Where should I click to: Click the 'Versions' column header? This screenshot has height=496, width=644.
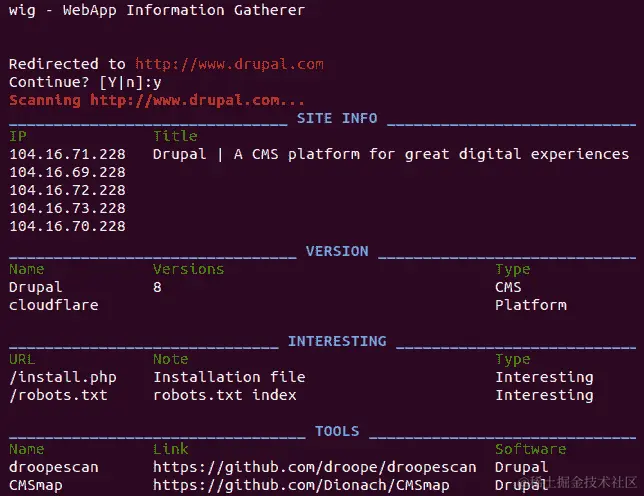click(x=189, y=269)
